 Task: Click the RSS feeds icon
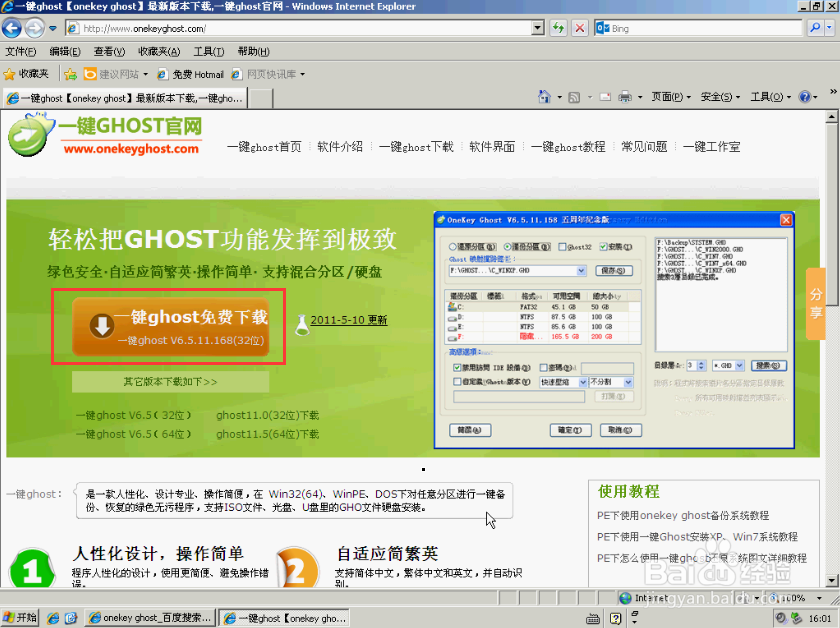(x=574, y=98)
